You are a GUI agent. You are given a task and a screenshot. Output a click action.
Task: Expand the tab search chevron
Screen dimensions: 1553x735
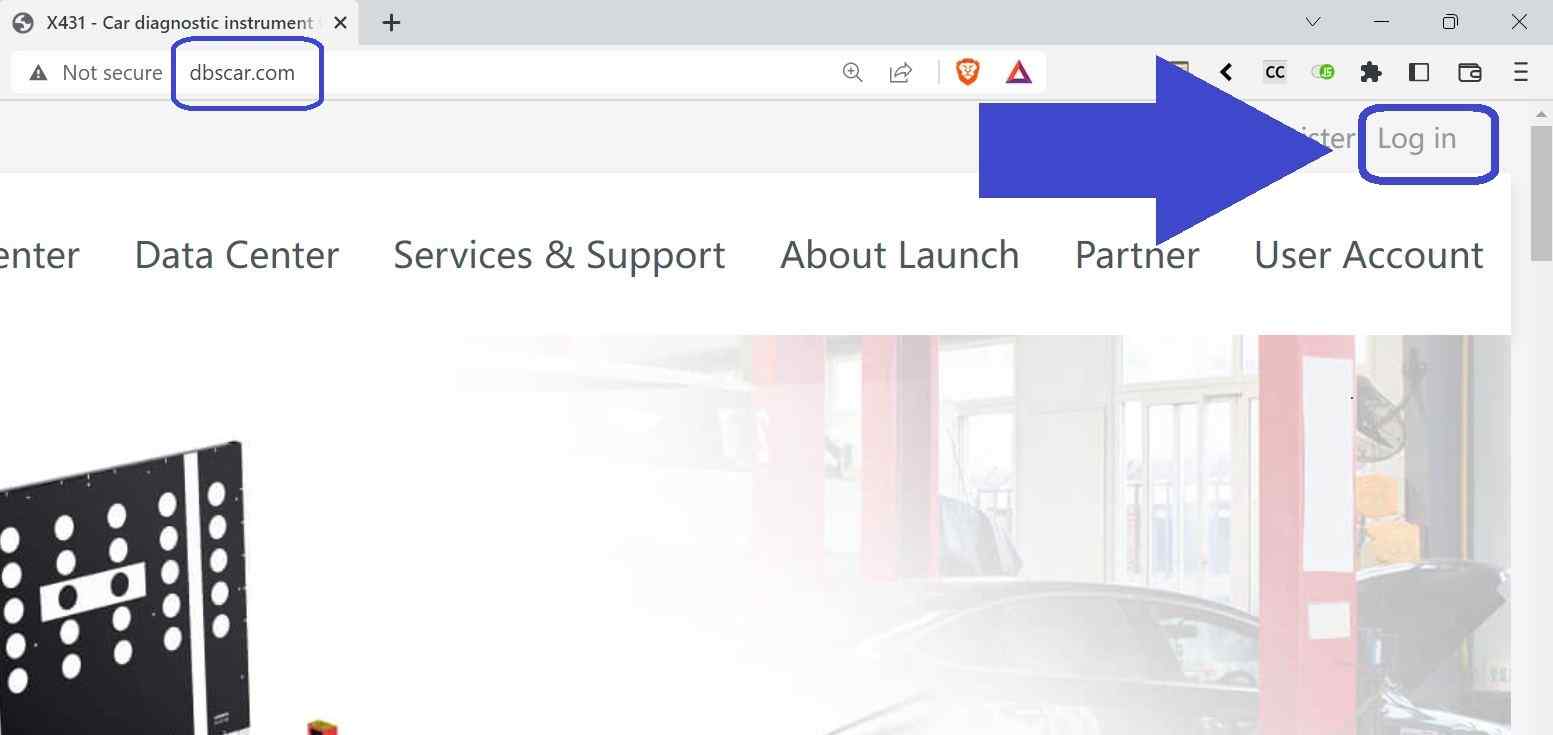[x=1313, y=22]
